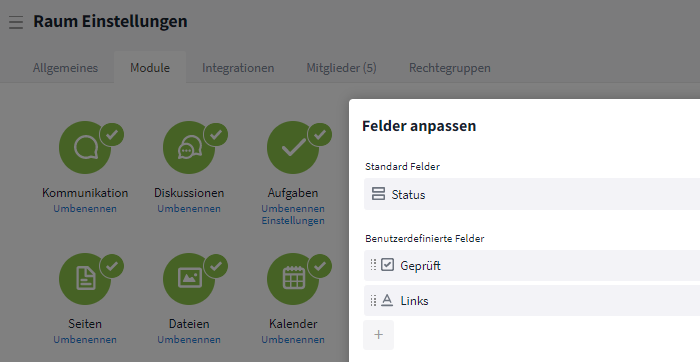Toggle the Kommunikation enabled check badge

click(112, 134)
